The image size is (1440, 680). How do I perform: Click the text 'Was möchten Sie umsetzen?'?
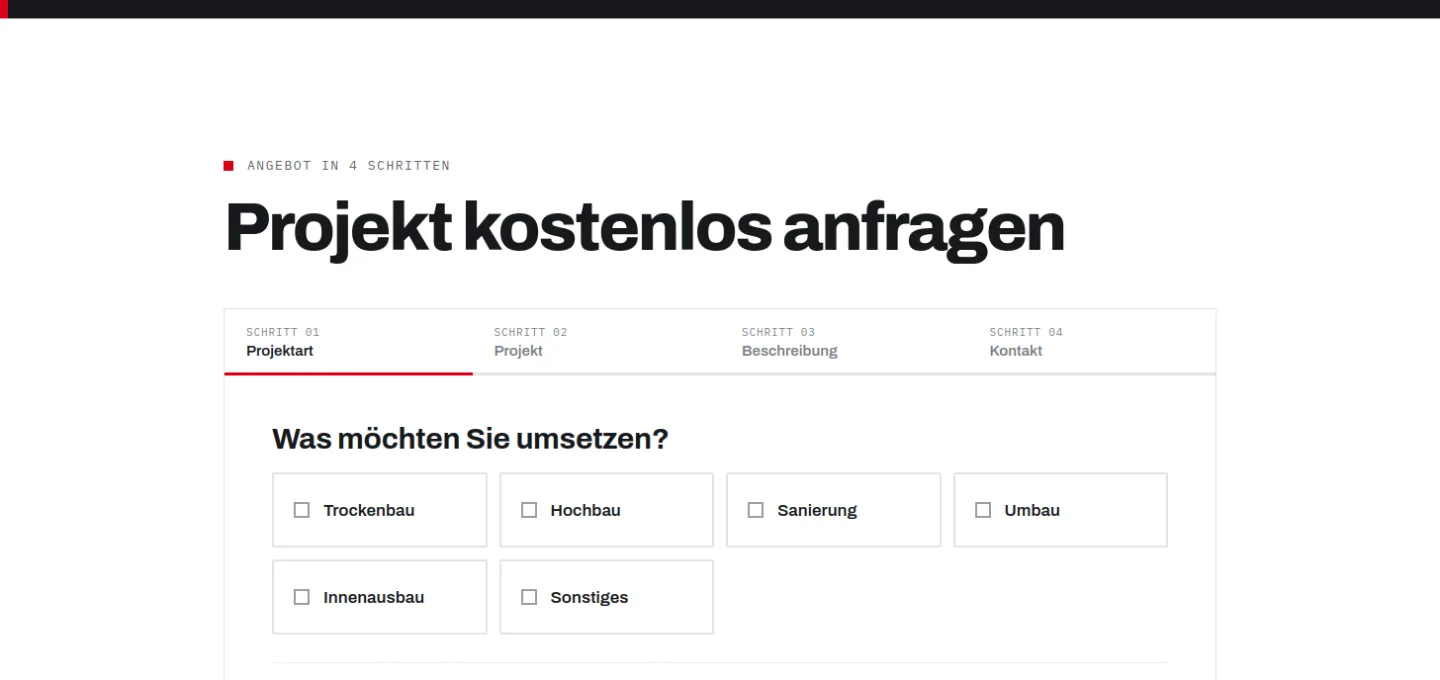[x=470, y=439]
